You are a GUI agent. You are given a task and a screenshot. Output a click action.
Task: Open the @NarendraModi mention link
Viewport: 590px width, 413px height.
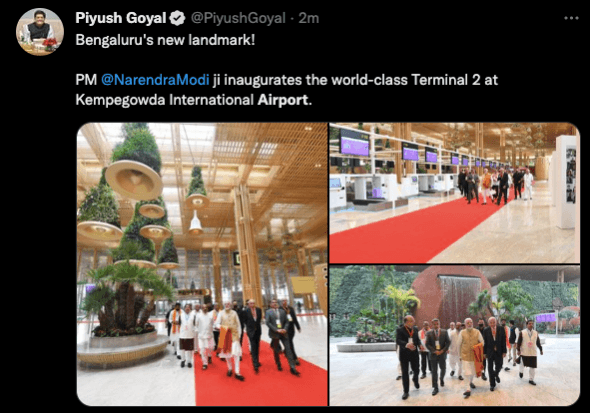(x=155, y=80)
